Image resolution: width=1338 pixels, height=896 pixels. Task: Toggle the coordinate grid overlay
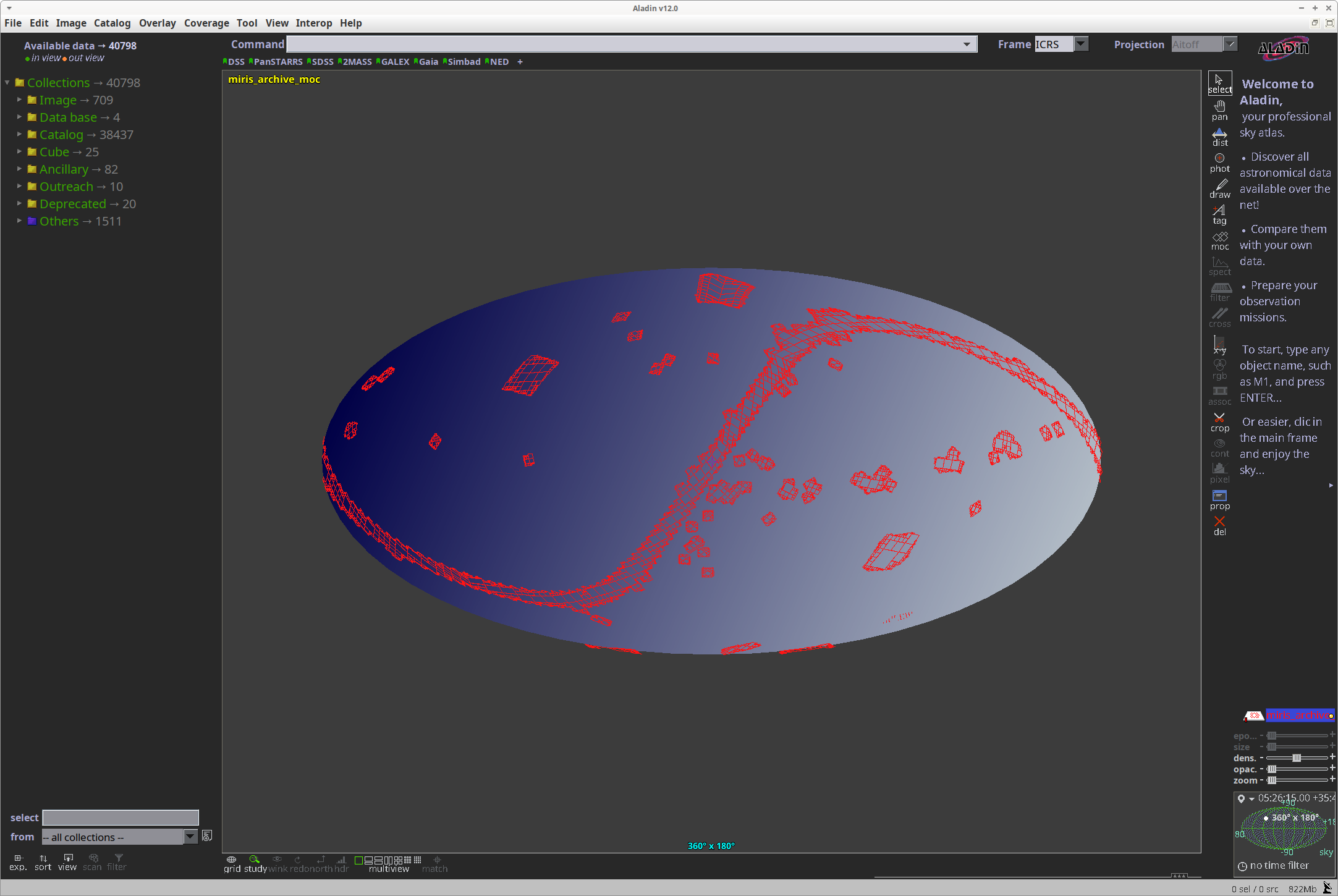[232, 863]
